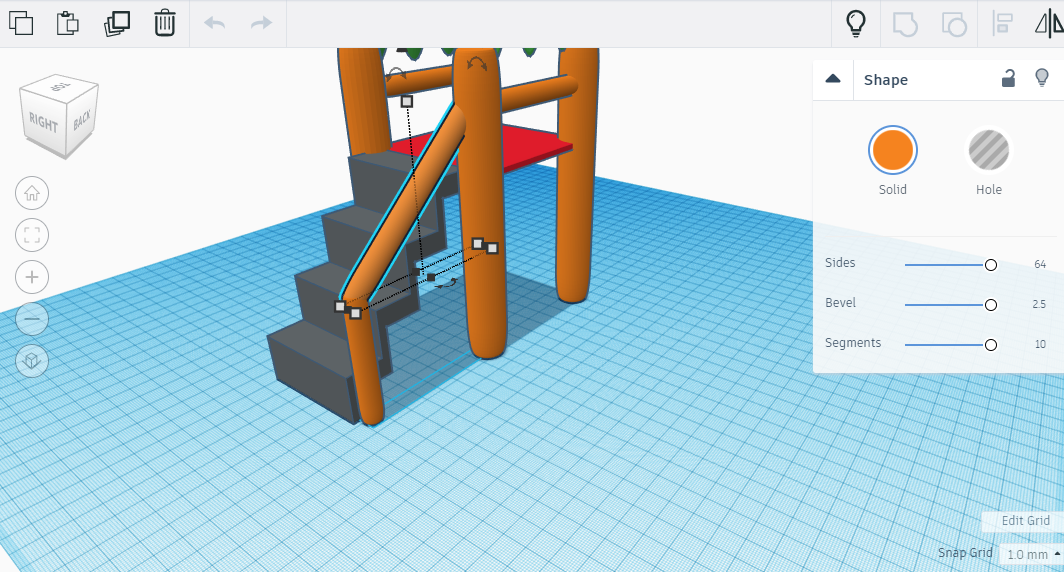Image resolution: width=1064 pixels, height=572 pixels.
Task: Click the Solid label text
Action: [893, 190]
